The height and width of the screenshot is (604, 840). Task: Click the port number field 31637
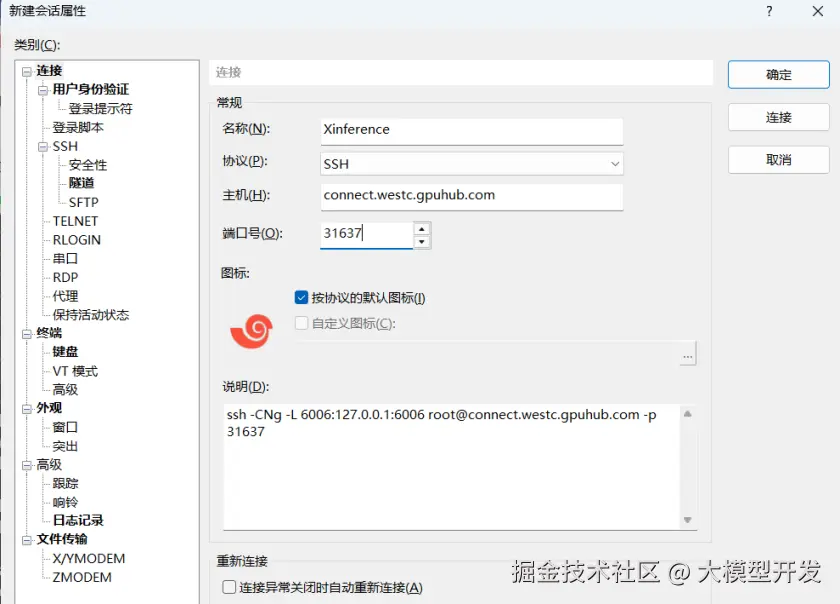click(x=366, y=235)
